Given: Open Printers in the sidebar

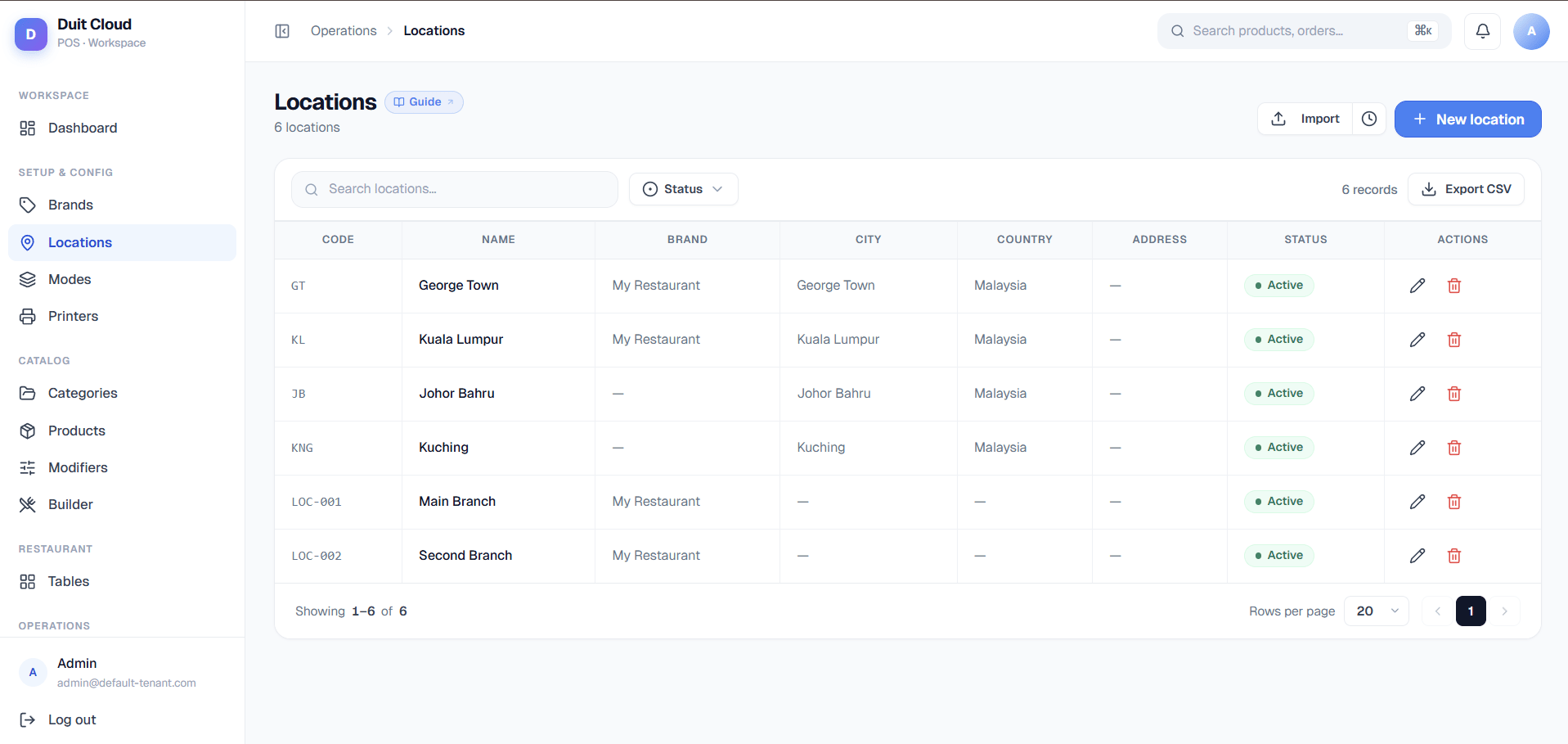Looking at the screenshot, I should coord(122,316).
